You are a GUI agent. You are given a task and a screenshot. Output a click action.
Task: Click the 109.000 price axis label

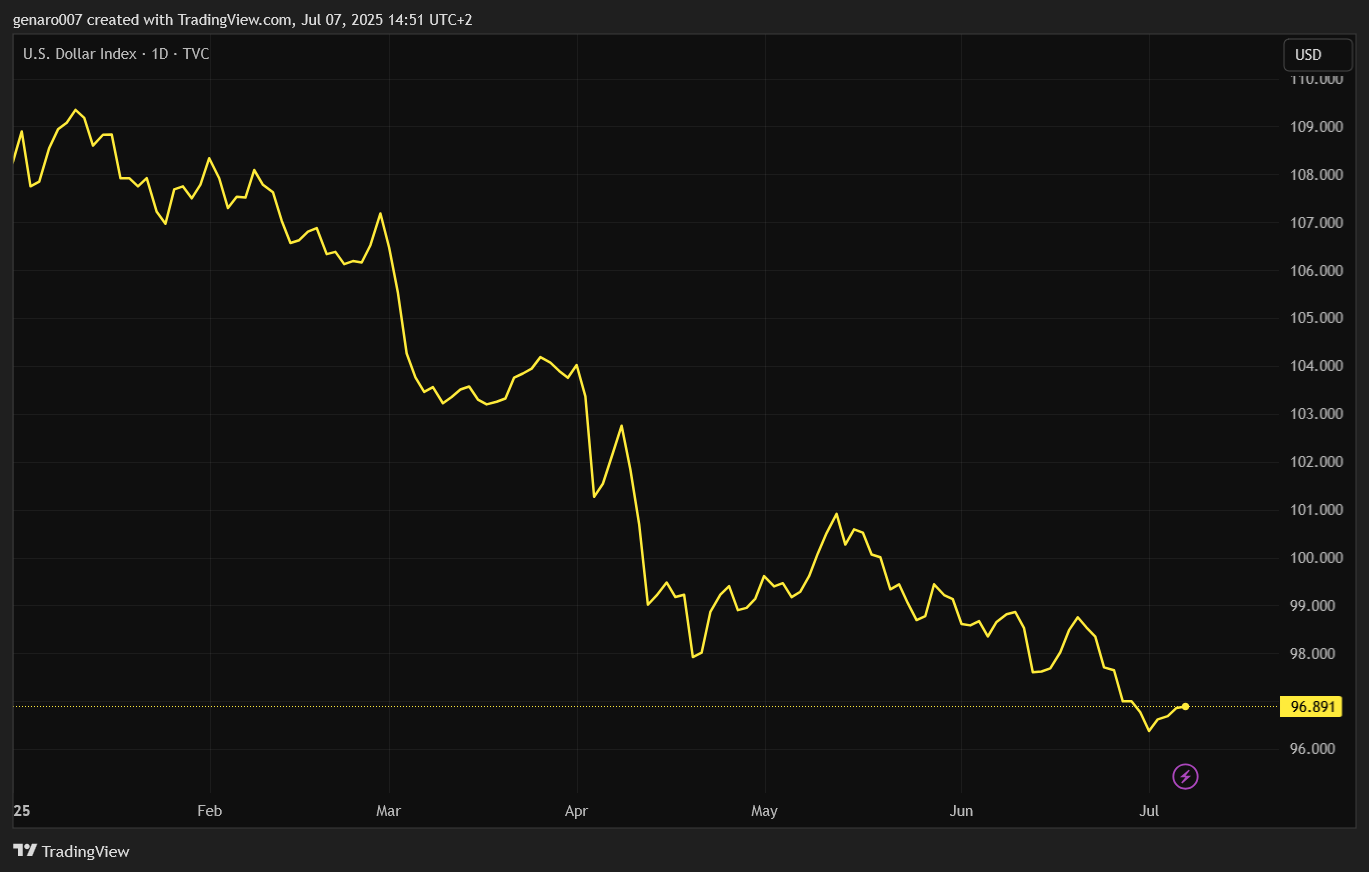pos(1316,127)
